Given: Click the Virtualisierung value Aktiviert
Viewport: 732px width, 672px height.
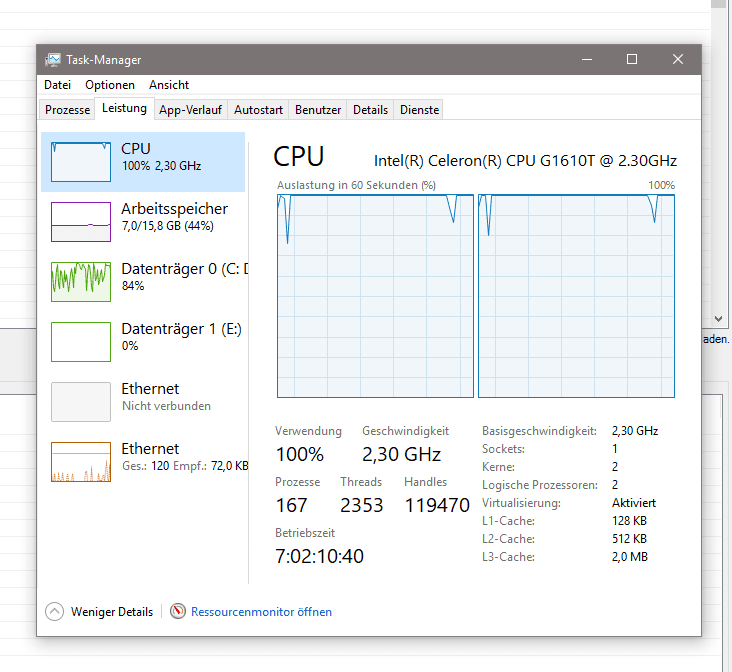Looking at the screenshot, I should [x=634, y=503].
